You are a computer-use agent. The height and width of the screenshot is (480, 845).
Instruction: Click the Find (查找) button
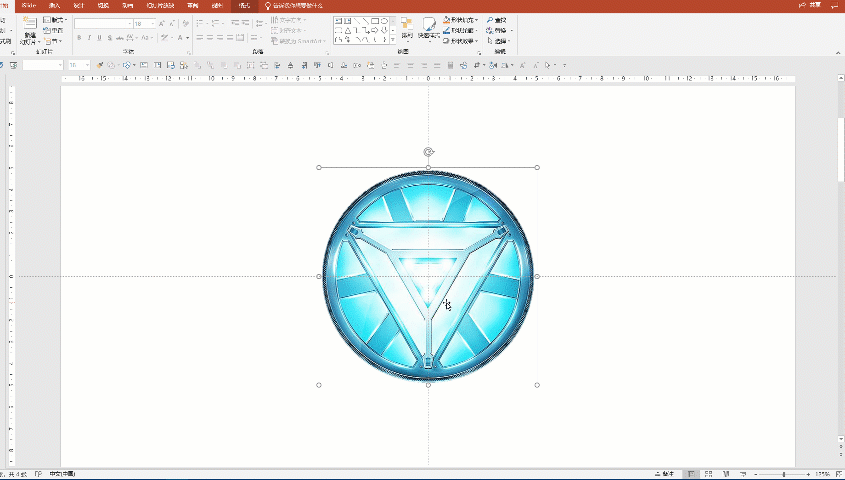pyautogui.click(x=497, y=19)
